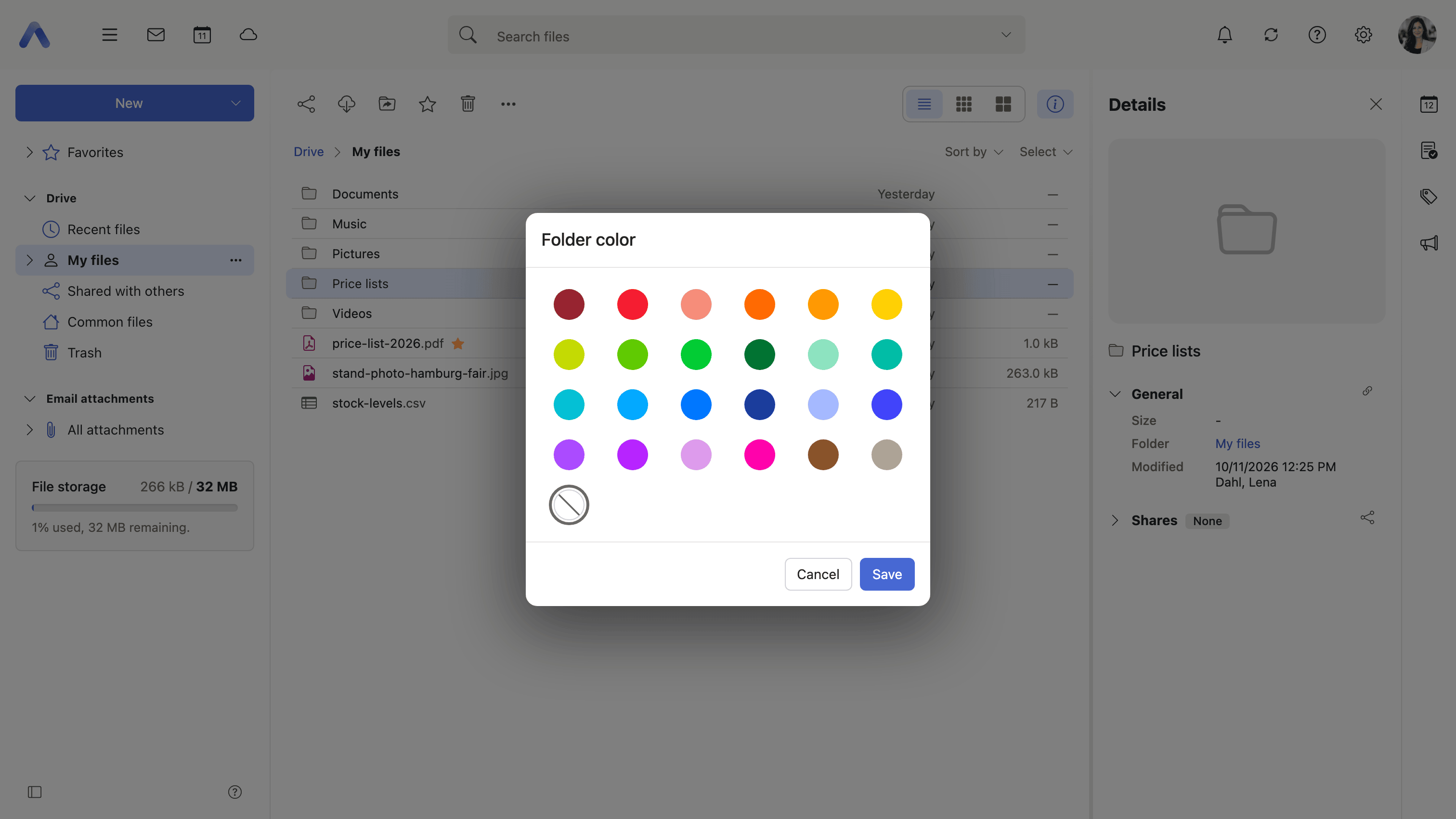This screenshot has height=819, width=1456.
Task: Switch to icons grid view
Action: tap(964, 104)
